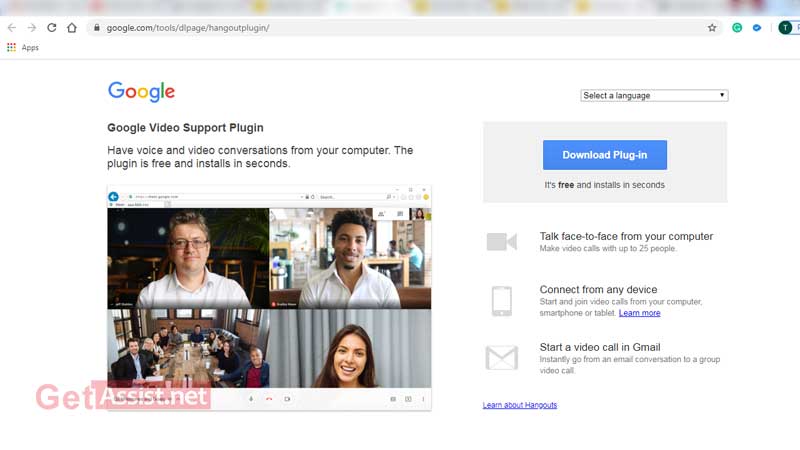Viewport: 800px width, 450px height.
Task: Click the envelope icon beside Gmail video call
Action: 501,358
